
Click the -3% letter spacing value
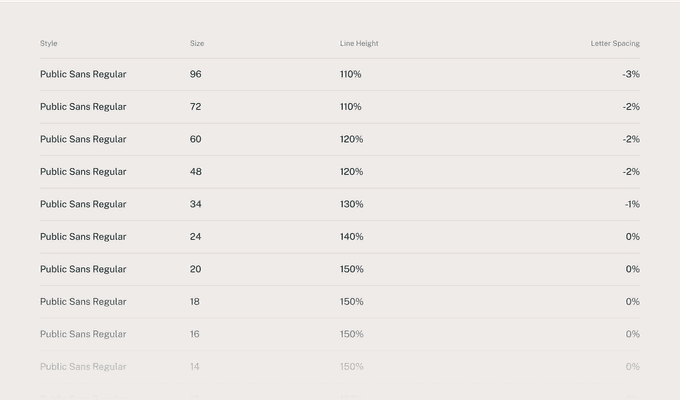(x=631, y=74)
